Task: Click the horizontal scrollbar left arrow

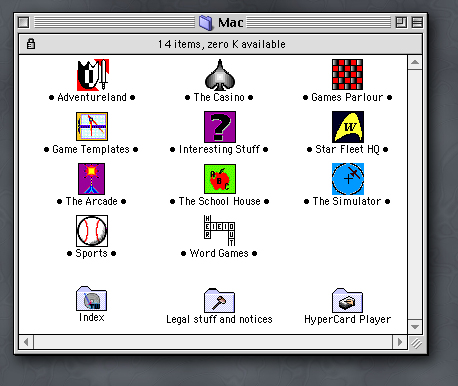Action: point(26,342)
